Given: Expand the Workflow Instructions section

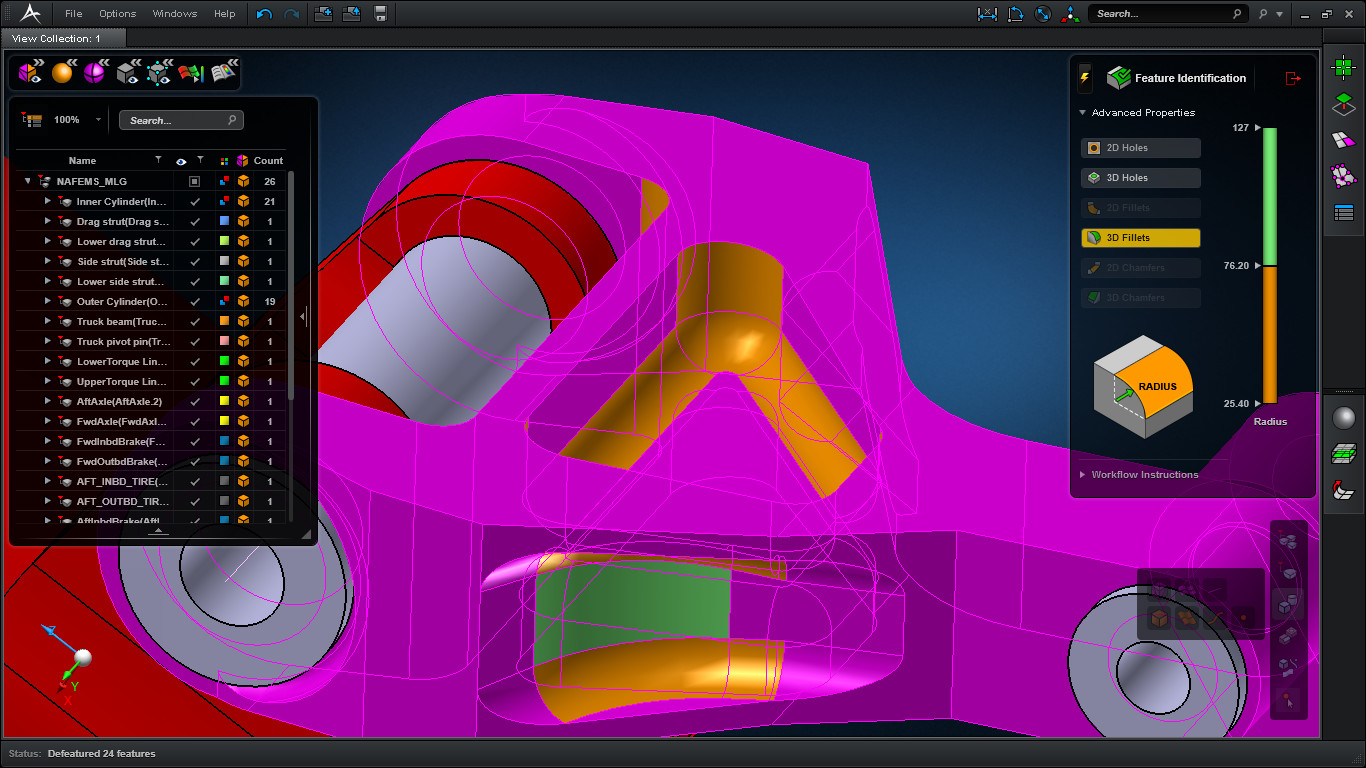Looking at the screenshot, I should point(1083,475).
